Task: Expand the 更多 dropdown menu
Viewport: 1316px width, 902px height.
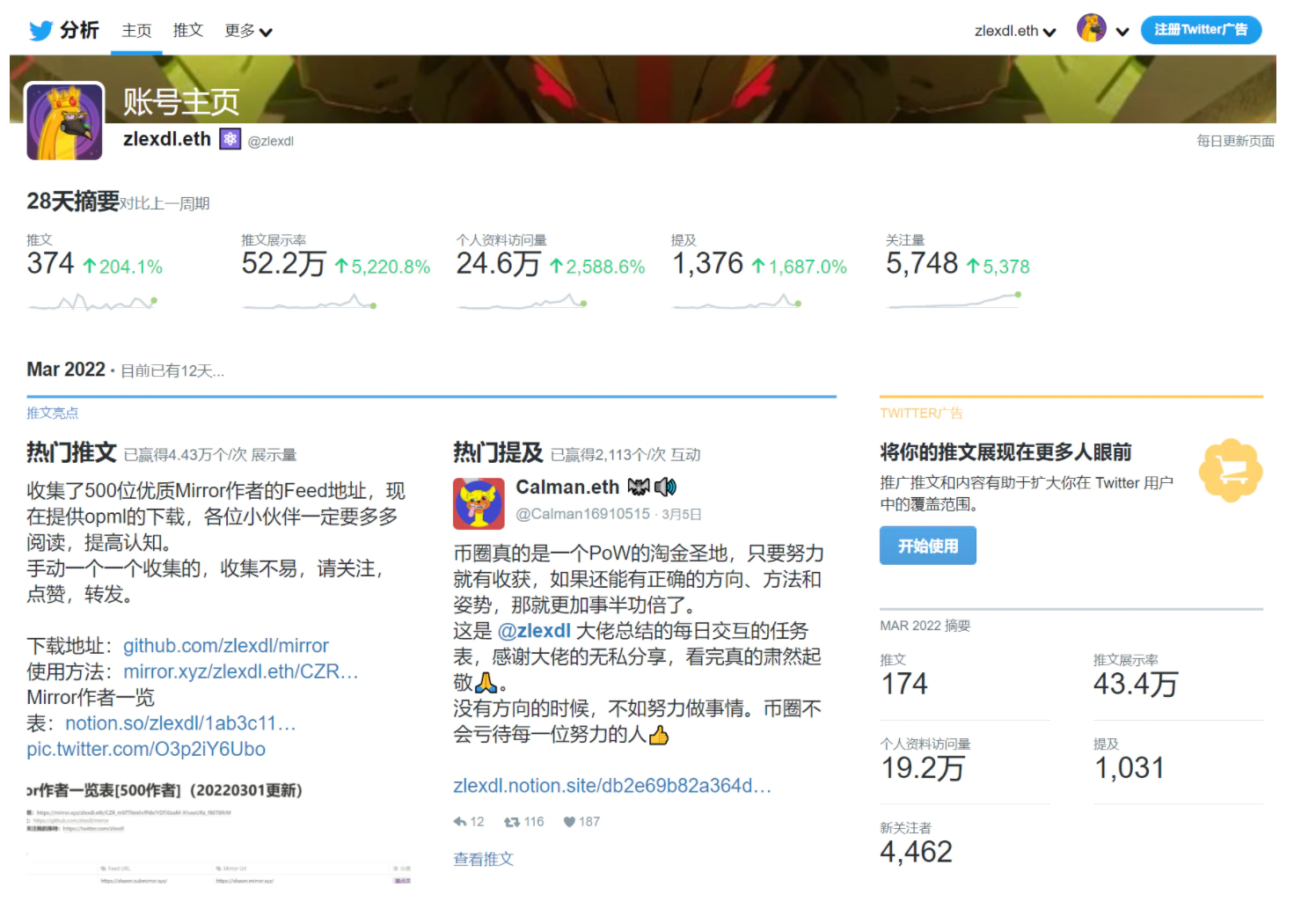Action: click(x=248, y=31)
